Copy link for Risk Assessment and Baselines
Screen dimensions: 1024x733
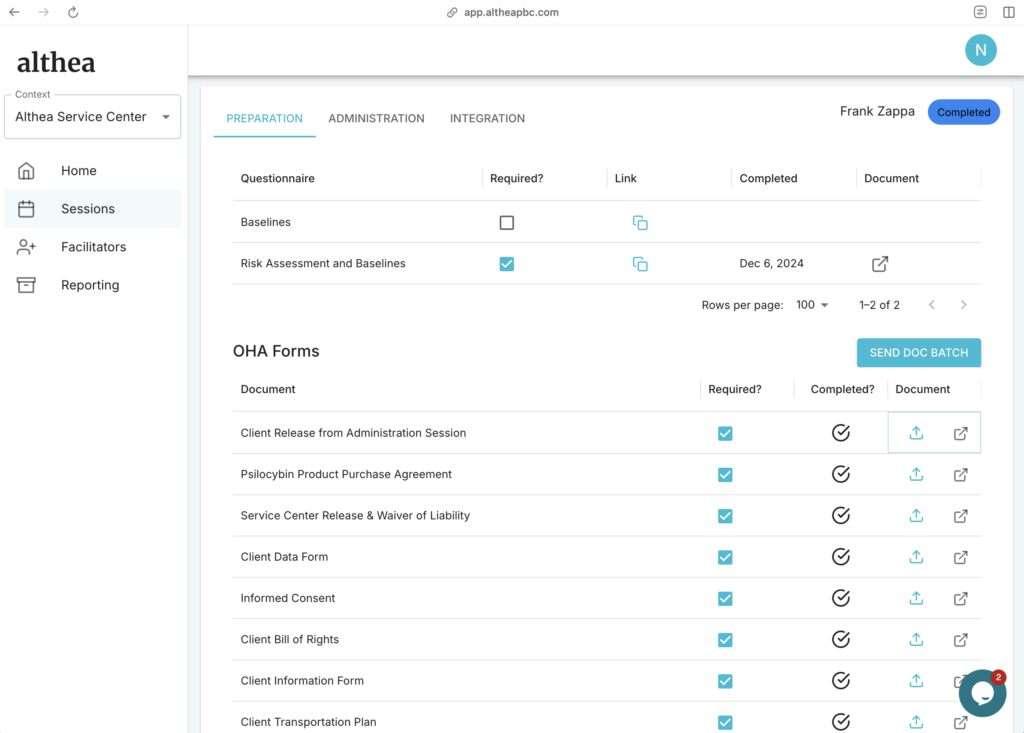[x=640, y=264]
